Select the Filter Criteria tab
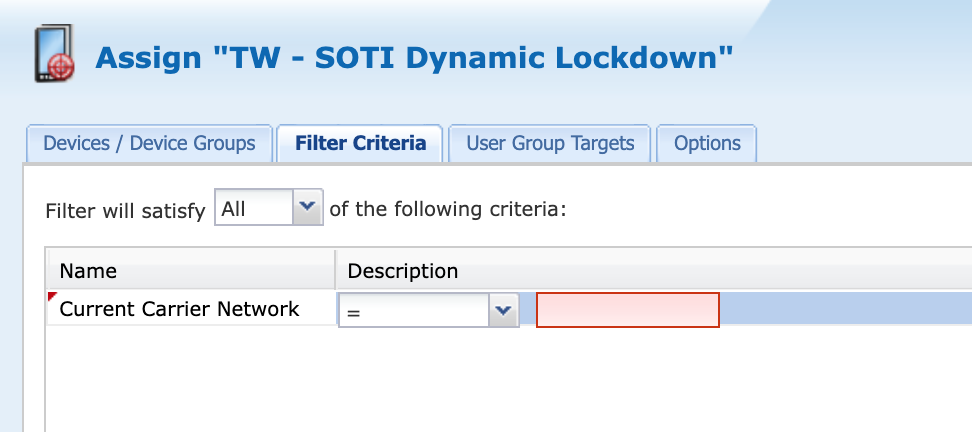 tap(360, 143)
